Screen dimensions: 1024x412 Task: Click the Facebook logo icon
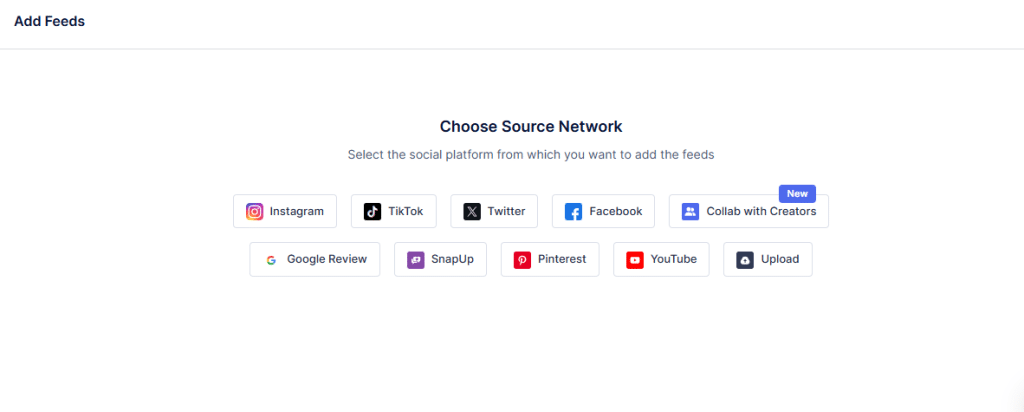coord(573,211)
